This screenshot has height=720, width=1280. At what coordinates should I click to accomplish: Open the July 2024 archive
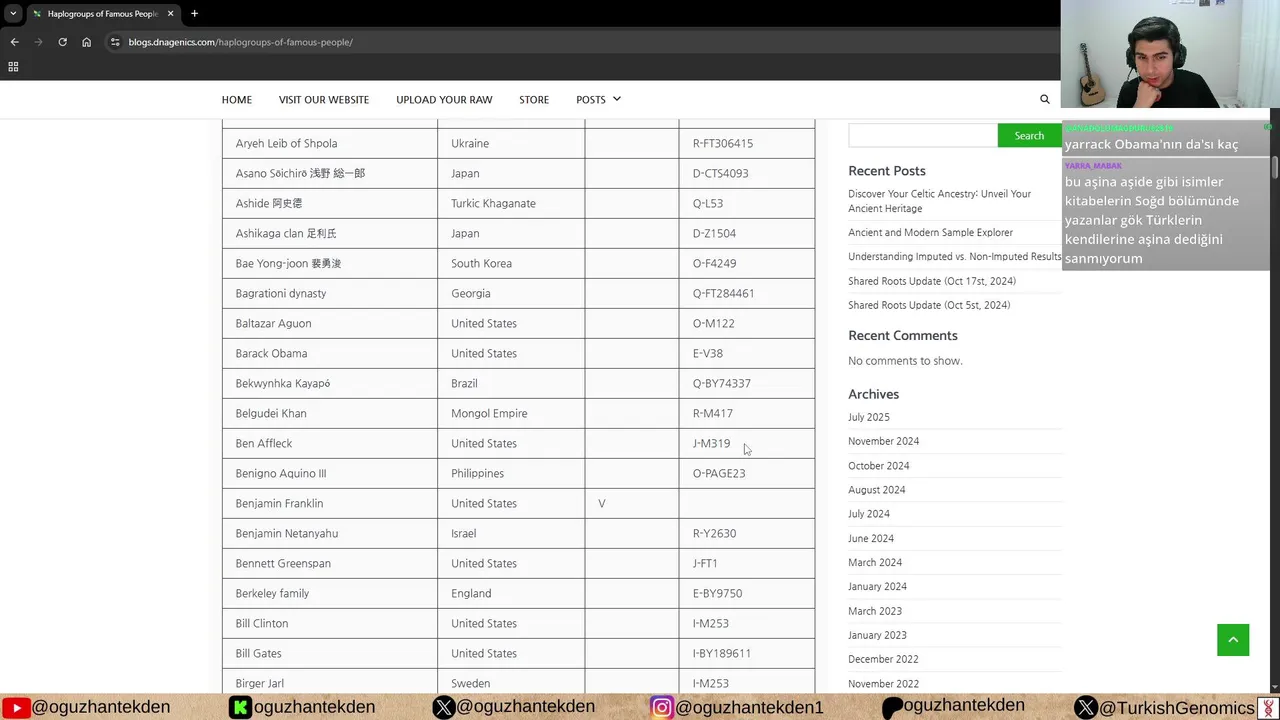[x=868, y=514]
